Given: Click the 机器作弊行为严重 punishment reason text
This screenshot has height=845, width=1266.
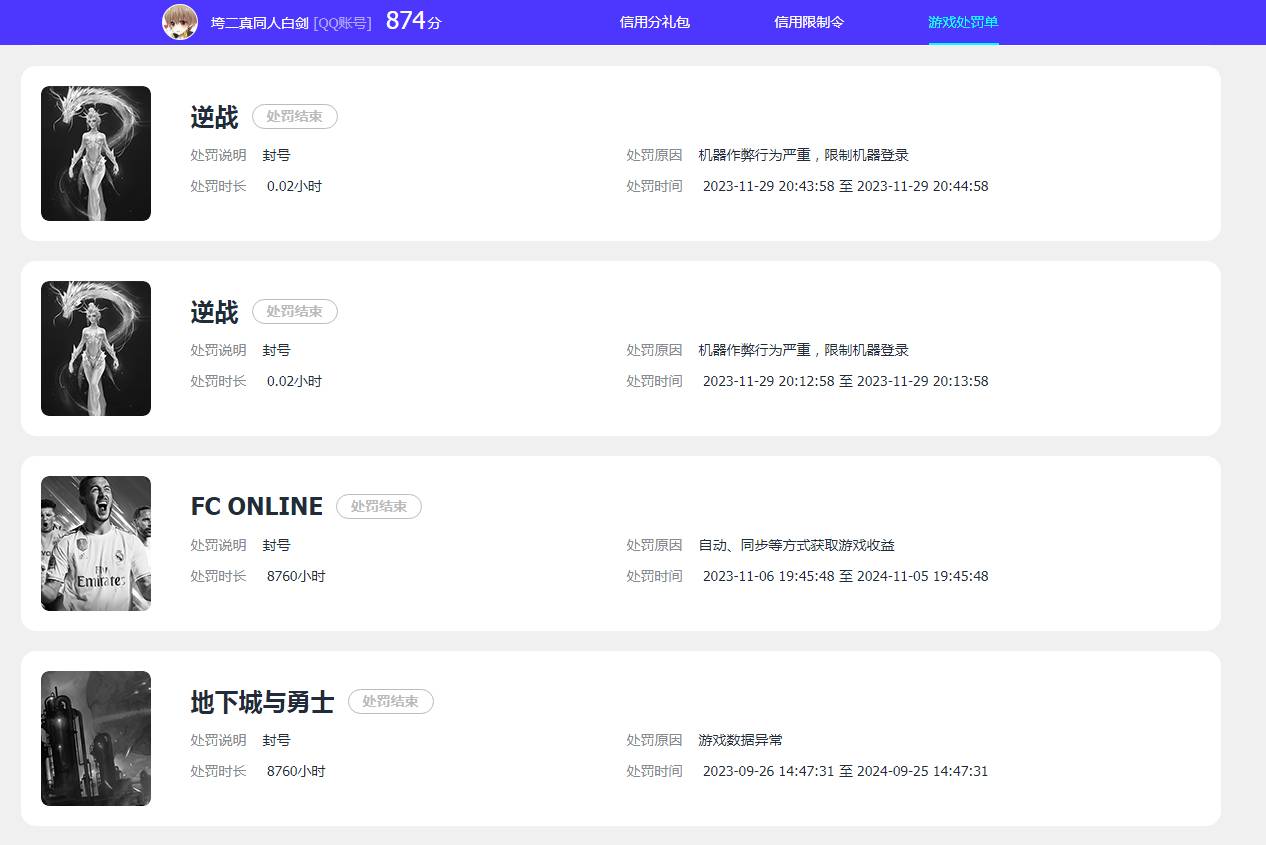Looking at the screenshot, I should point(804,155).
